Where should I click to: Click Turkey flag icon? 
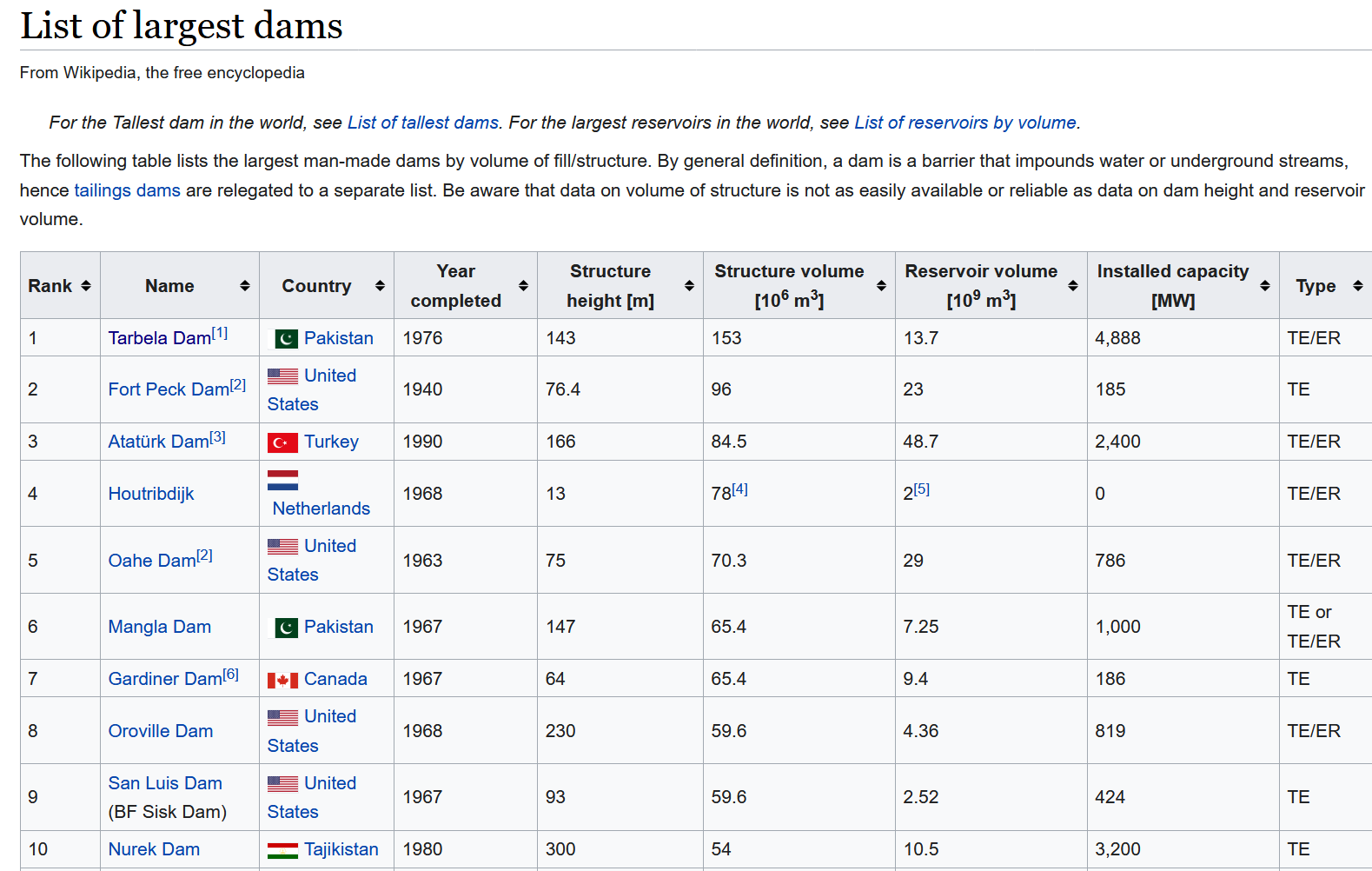coord(282,442)
